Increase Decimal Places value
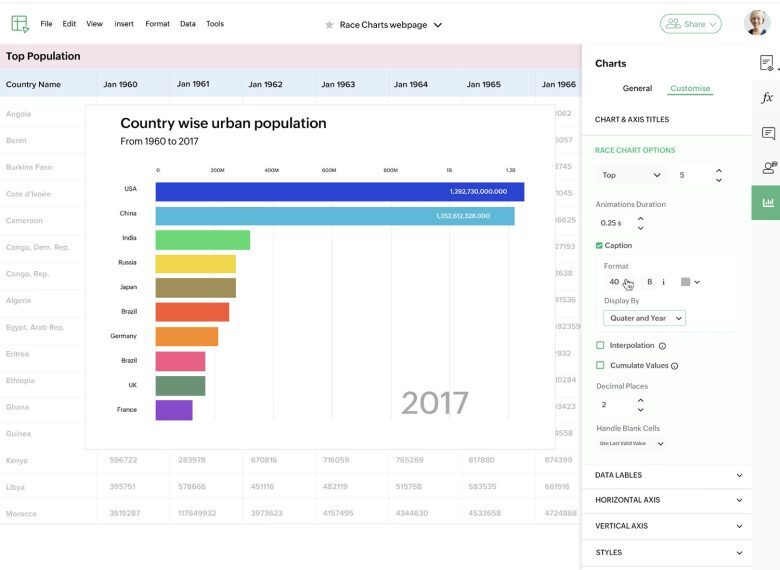780x570 pixels. (x=641, y=400)
